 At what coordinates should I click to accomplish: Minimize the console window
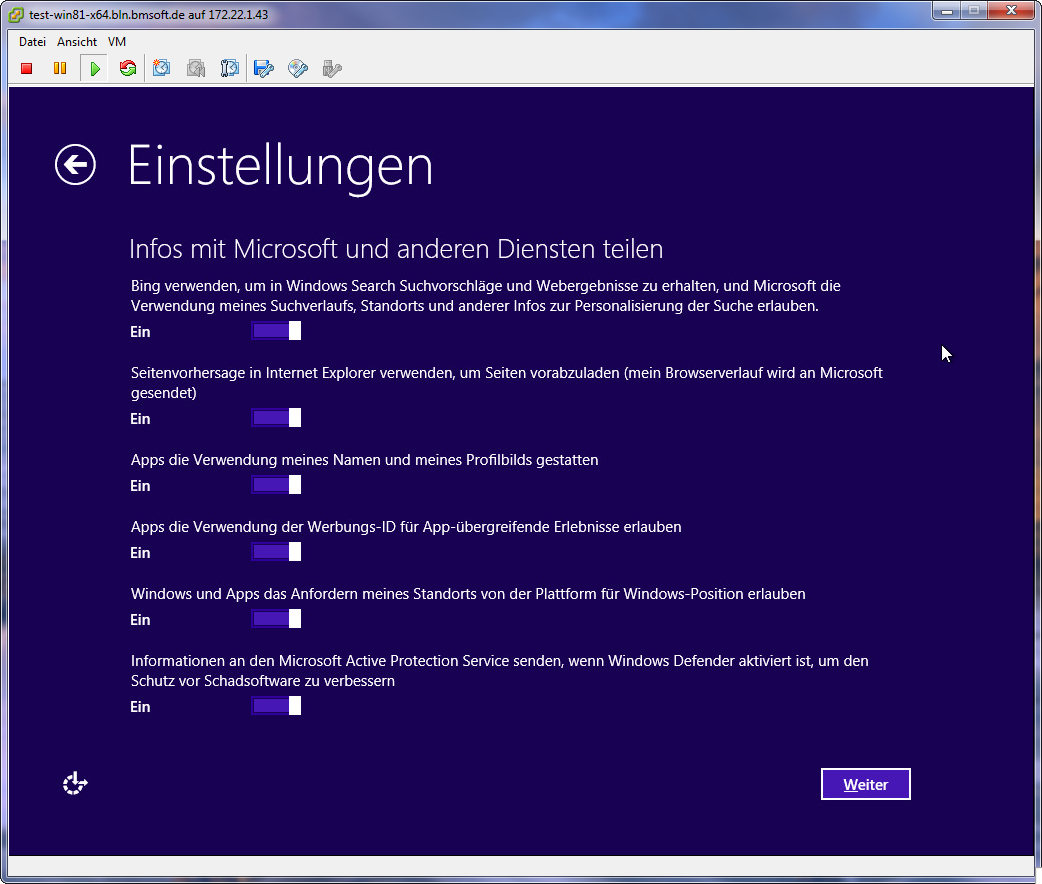947,11
